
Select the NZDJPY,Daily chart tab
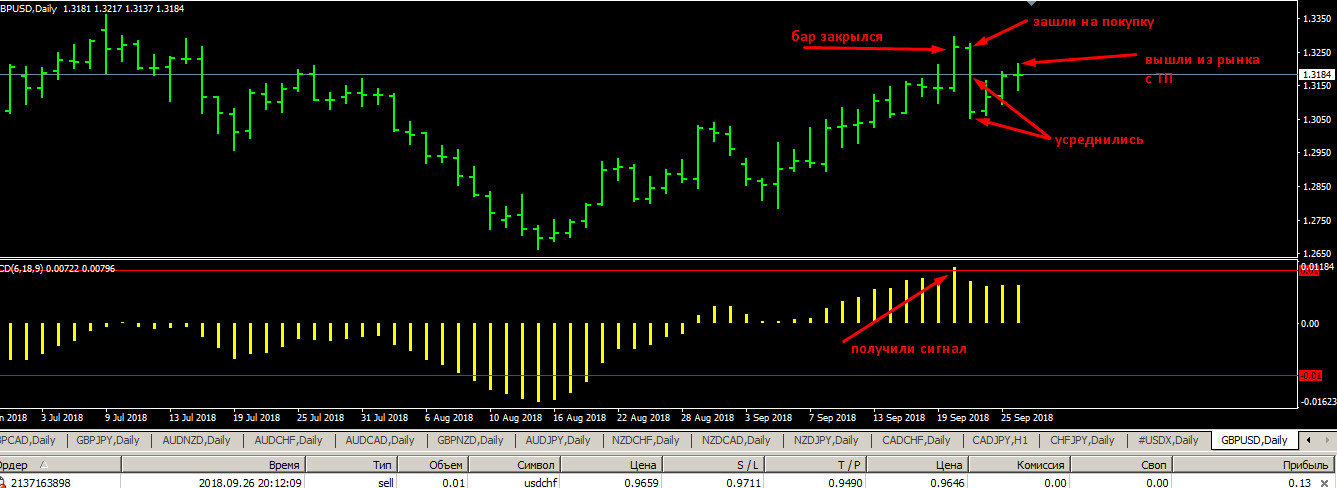pos(825,440)
